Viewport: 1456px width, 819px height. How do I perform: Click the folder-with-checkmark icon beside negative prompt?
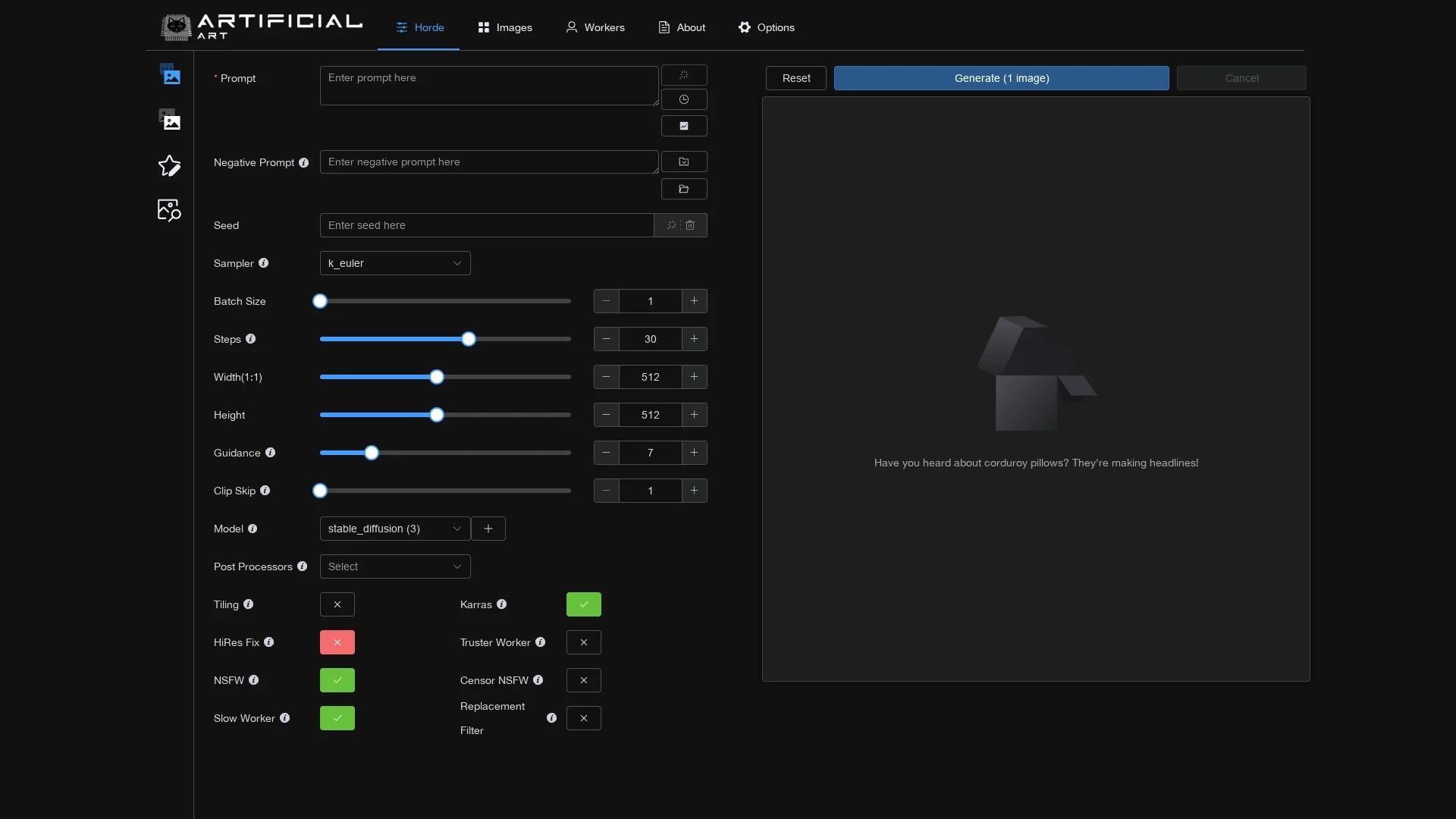[x=684, y=162]
